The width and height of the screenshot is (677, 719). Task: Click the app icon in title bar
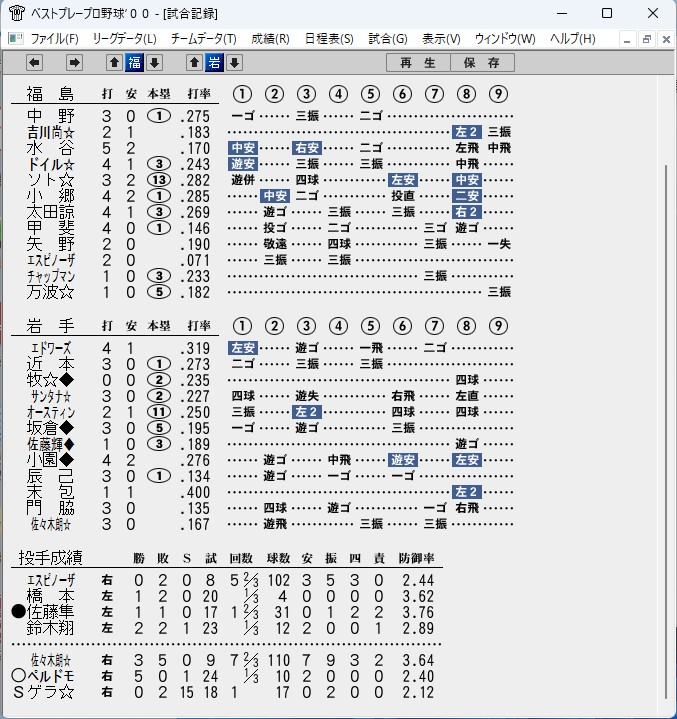pos(17,13)
